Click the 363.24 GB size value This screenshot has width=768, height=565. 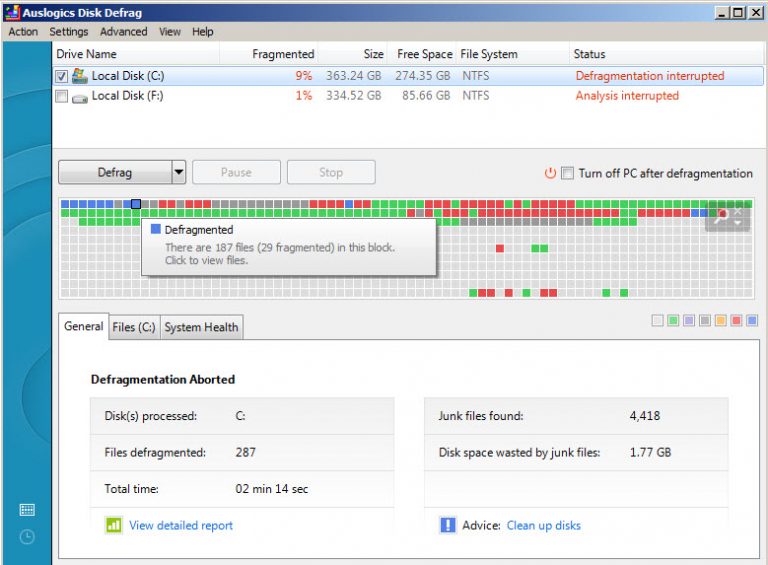354,76
